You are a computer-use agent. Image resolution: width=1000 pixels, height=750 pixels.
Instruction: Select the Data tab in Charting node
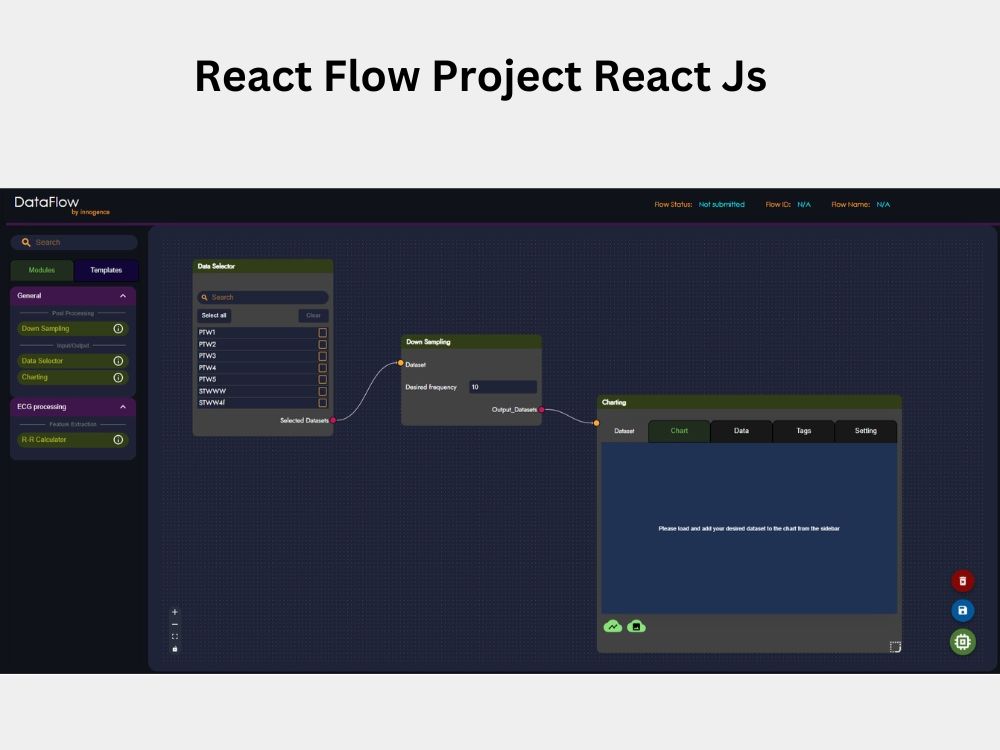point(741,431)
